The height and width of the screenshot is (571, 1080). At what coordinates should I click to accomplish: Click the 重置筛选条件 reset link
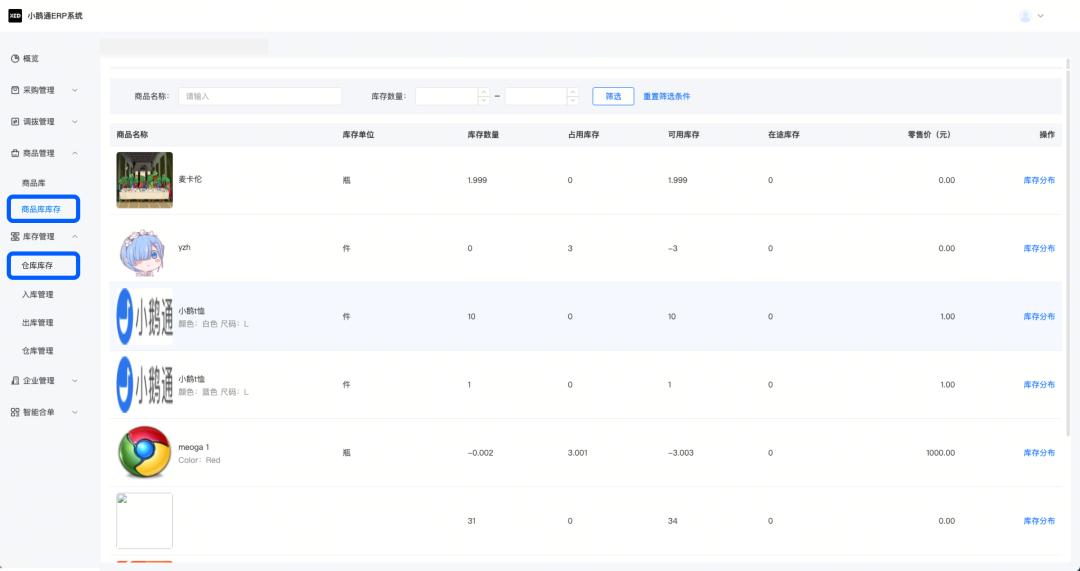click(x=667, y=96)
